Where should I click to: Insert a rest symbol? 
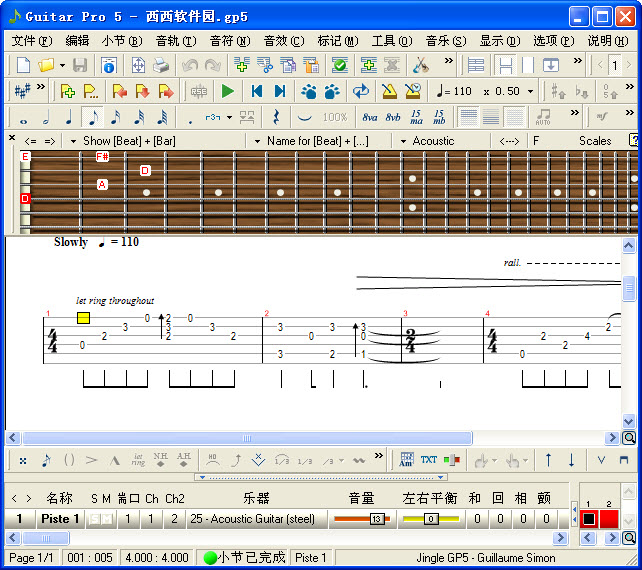(276, 118)
